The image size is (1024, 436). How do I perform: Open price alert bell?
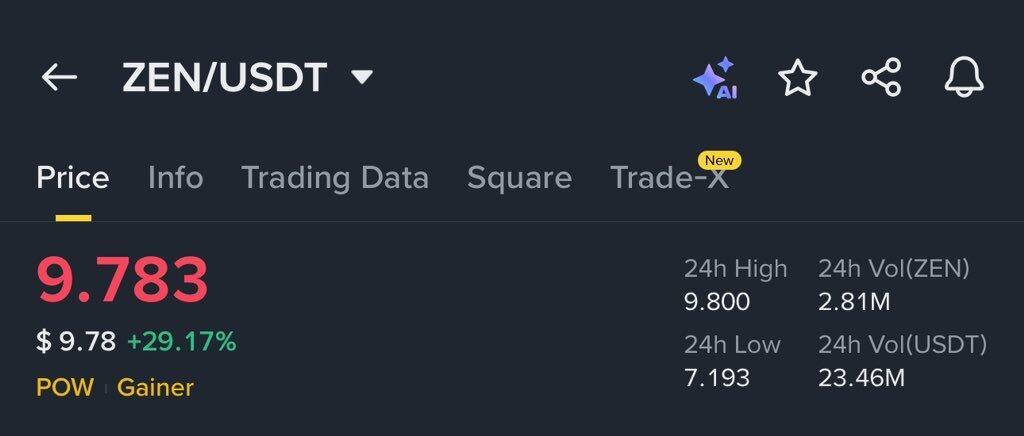964,78
